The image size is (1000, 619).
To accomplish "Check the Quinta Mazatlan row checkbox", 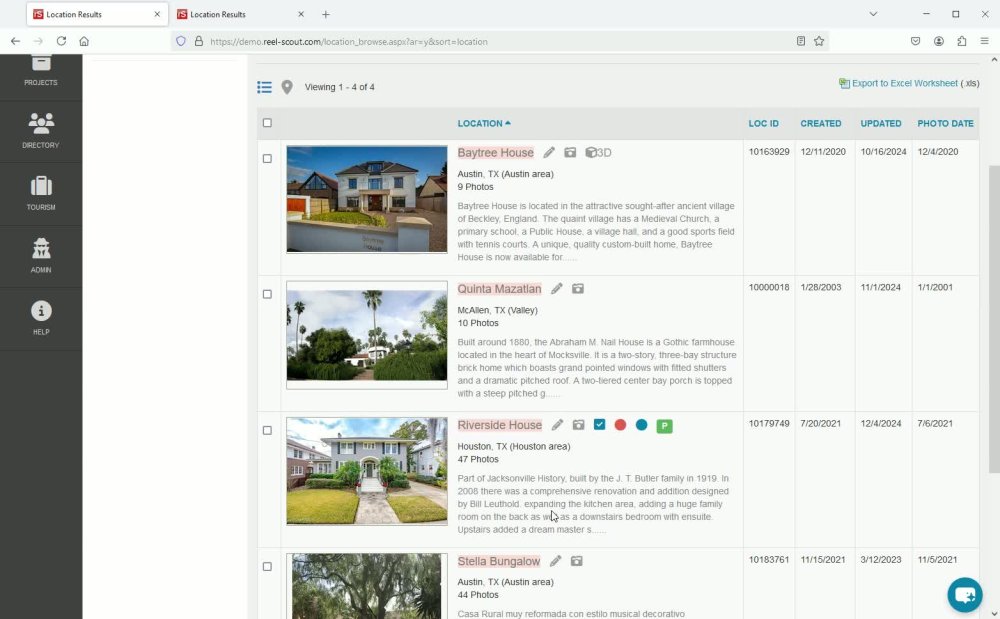I will 267,295.
